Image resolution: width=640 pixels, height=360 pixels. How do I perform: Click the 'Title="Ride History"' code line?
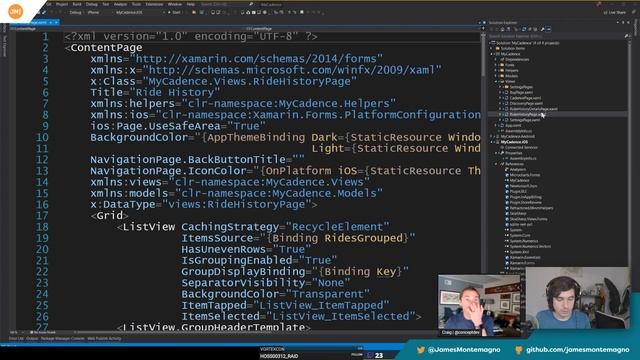pyautogui.click(x=155, y=92)
